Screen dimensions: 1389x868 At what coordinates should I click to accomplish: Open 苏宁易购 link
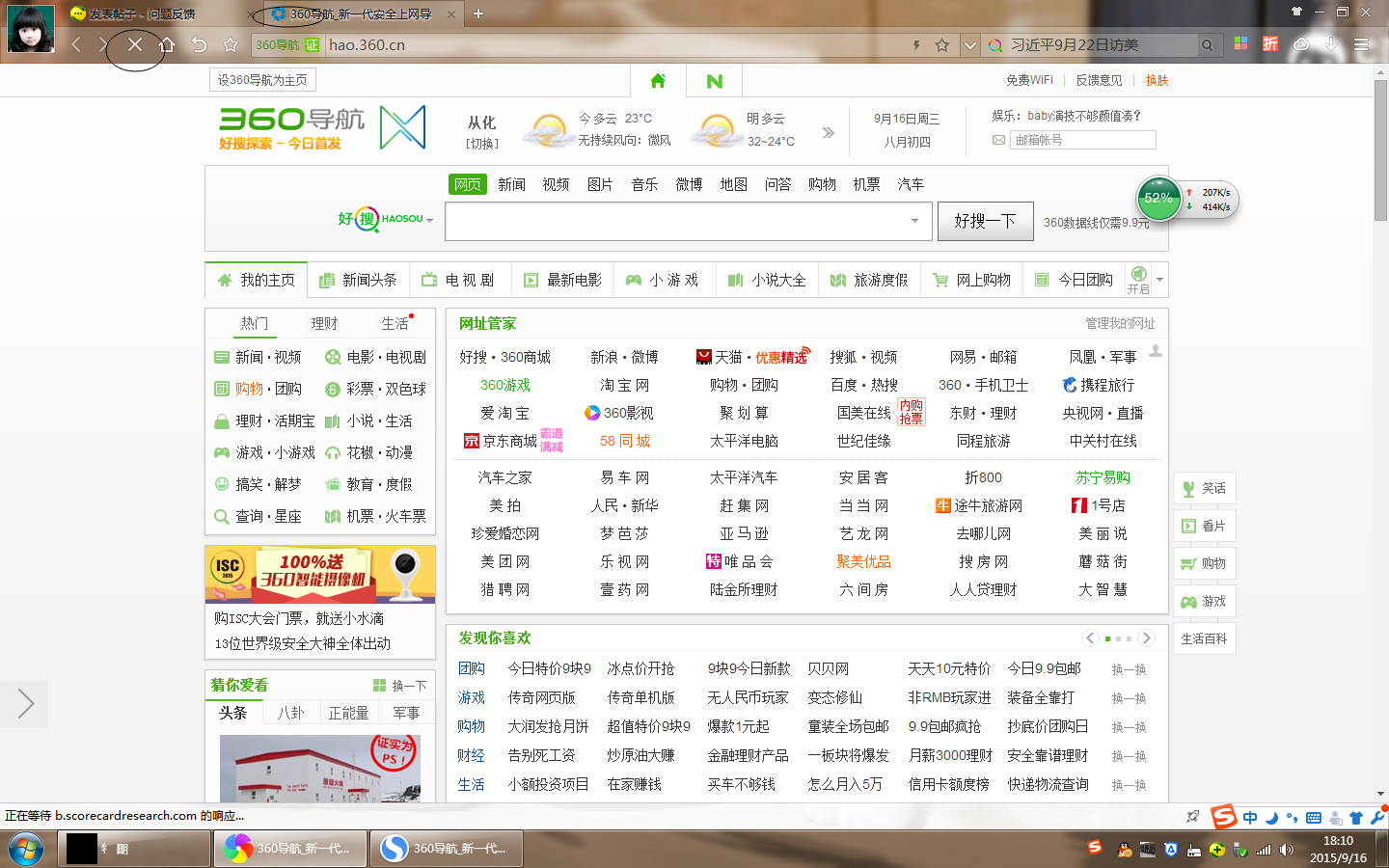[1103, 477]
